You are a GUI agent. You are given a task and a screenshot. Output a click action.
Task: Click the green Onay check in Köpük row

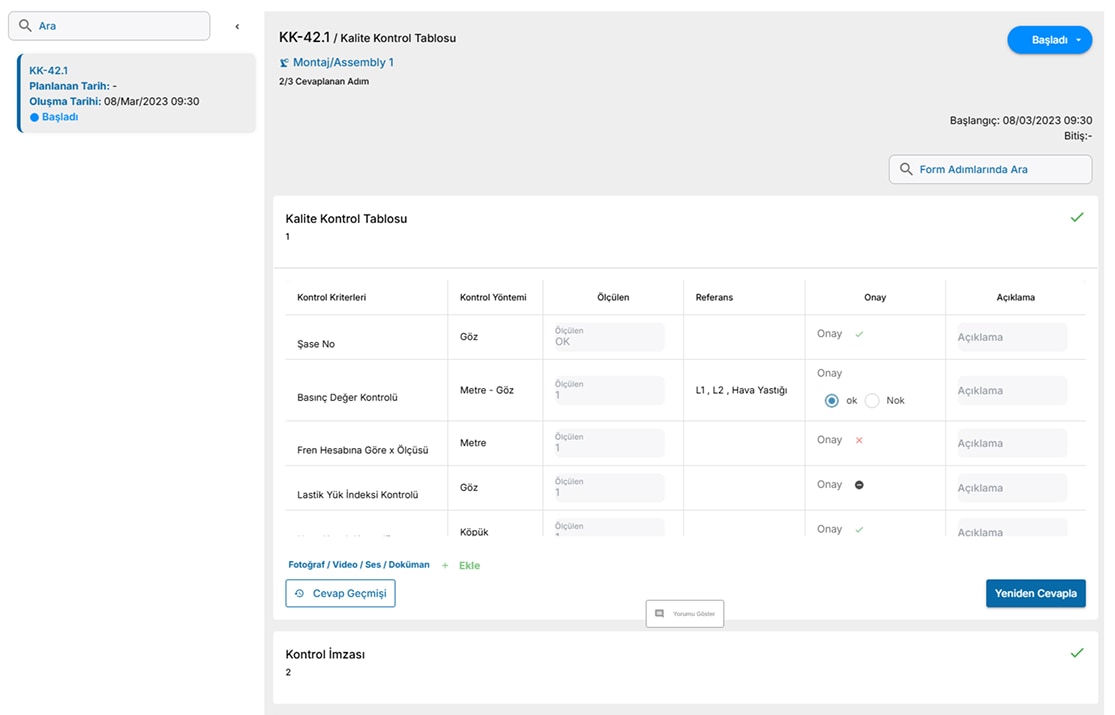[859, 529]
